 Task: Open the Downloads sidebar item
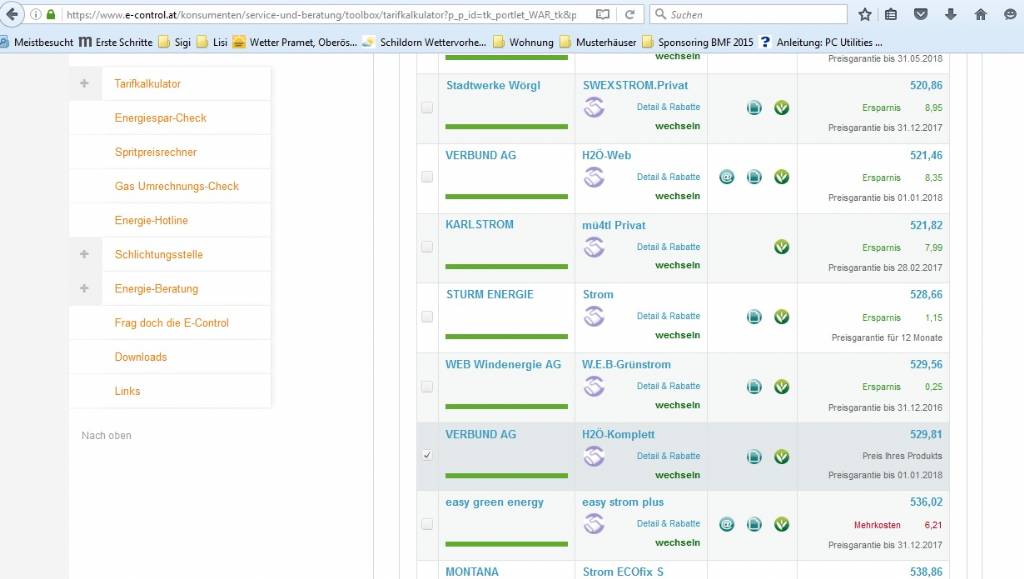point(141,357)
